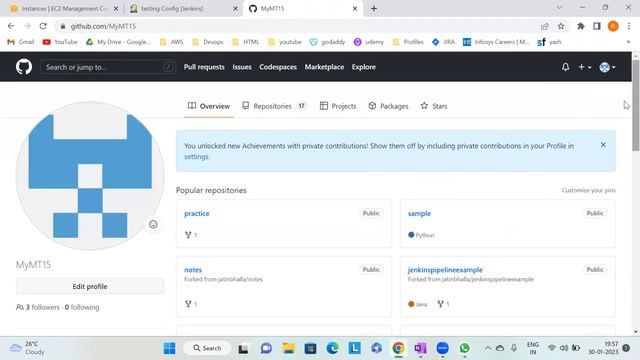Open the Devops bookmarks folder
Image resolution: width=640 pixels, height=360 pixels.
coord(208,42)
